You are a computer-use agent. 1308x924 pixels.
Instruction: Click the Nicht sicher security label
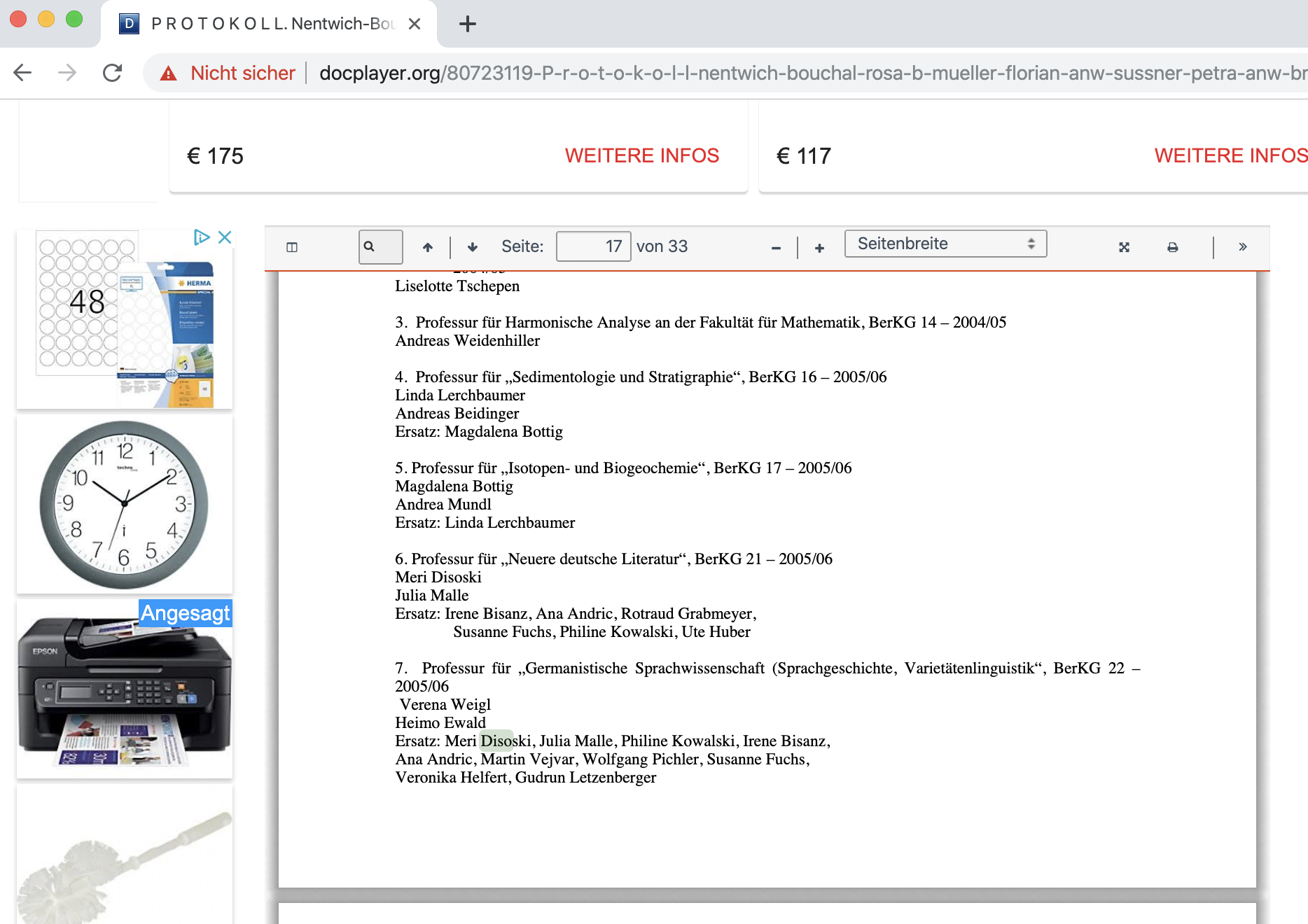click(242, 73)
